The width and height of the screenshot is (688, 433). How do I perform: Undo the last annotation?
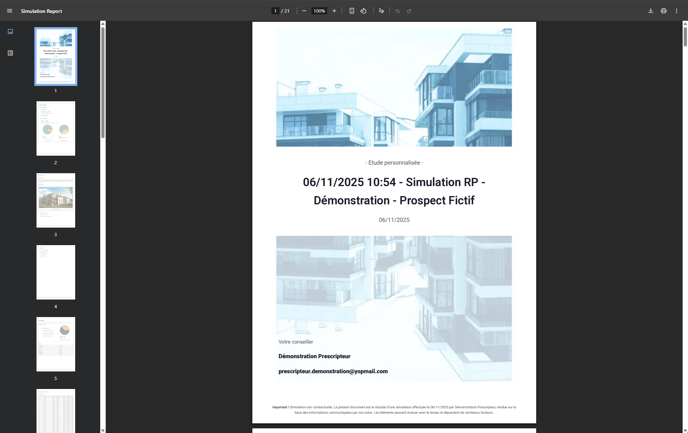click(398, 11)
